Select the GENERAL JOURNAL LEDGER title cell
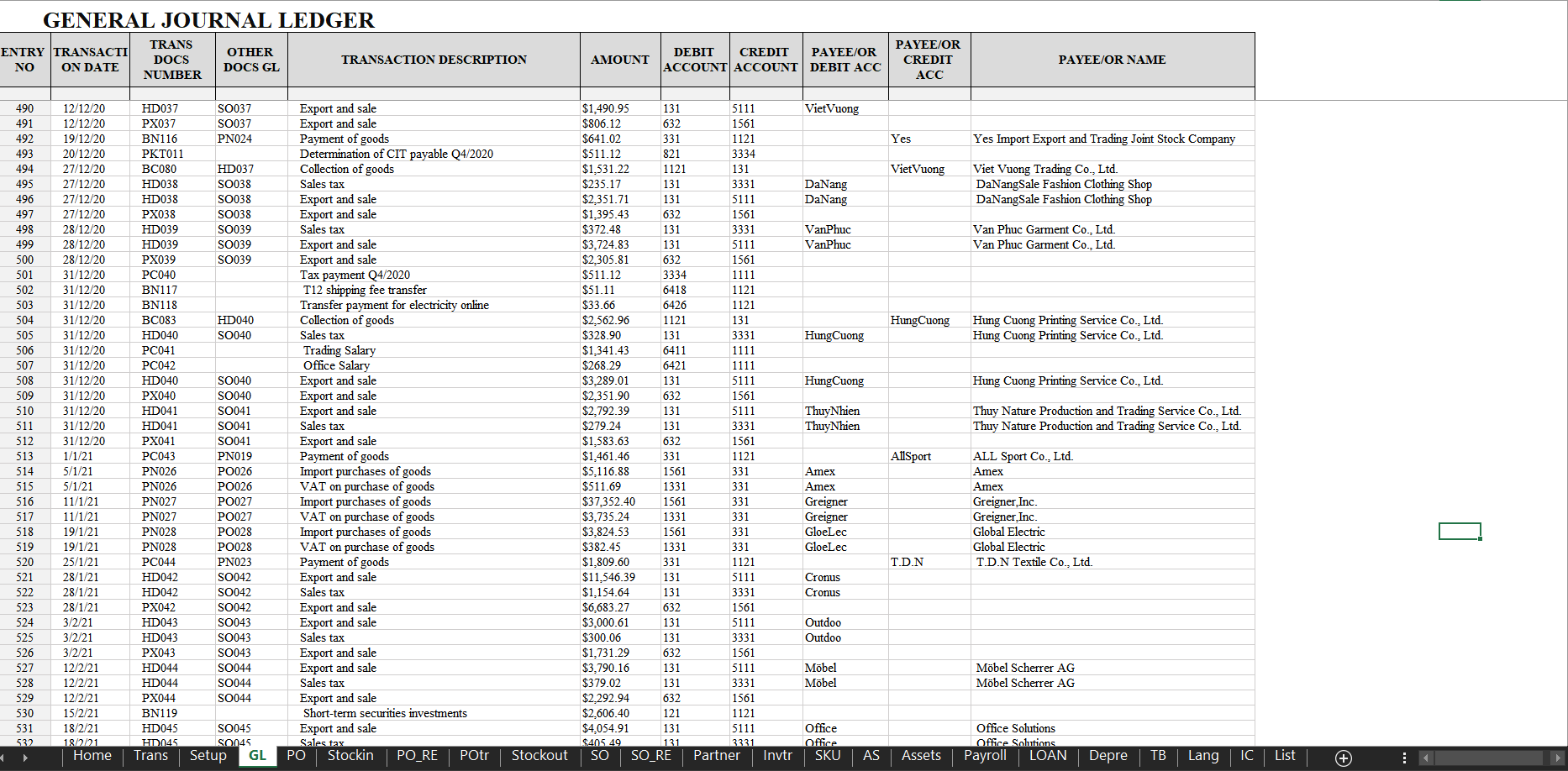This screenshot has width=1568, height=771. (x=208, y=20)
